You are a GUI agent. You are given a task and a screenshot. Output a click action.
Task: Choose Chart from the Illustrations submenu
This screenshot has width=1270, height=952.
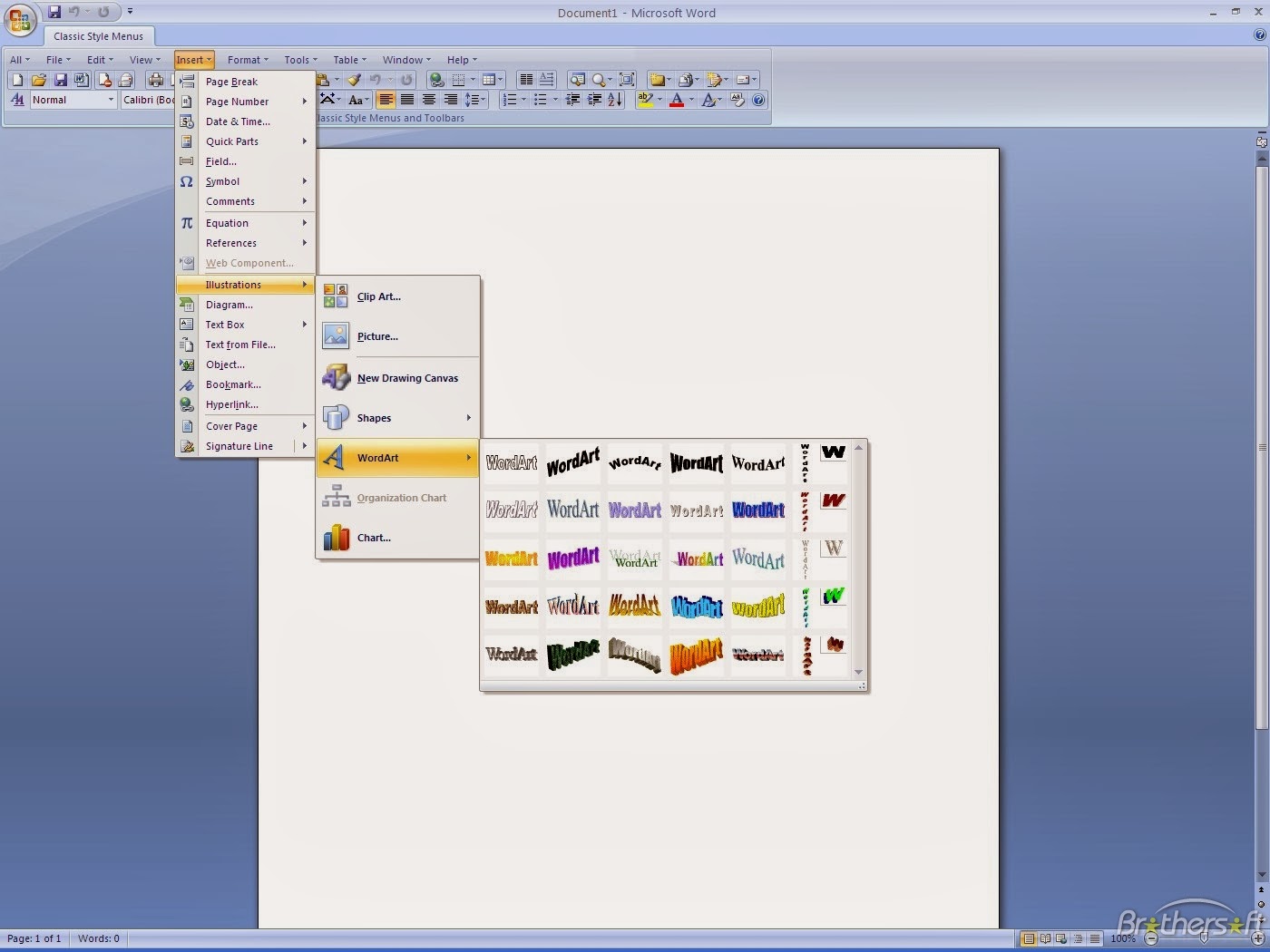(397, 538)
